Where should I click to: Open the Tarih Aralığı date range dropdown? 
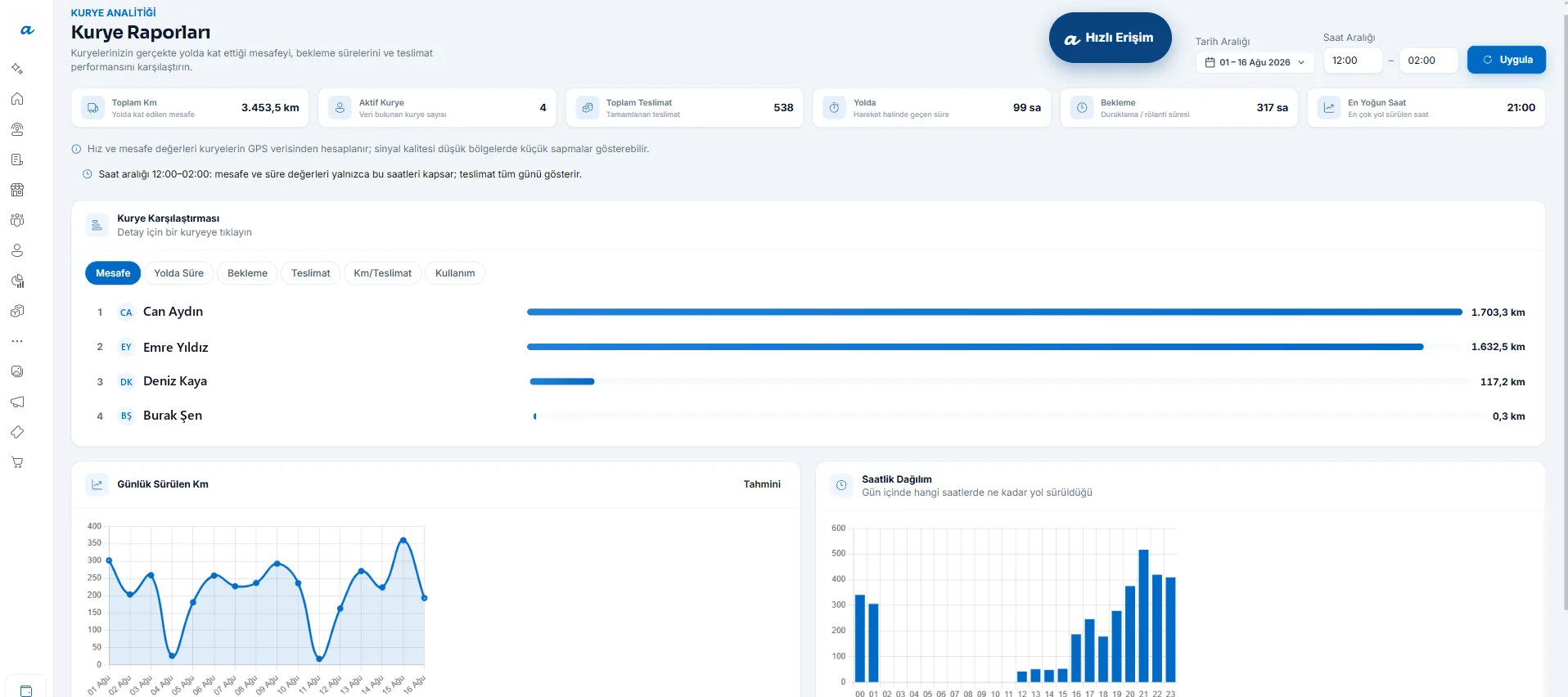point(1255,62)
